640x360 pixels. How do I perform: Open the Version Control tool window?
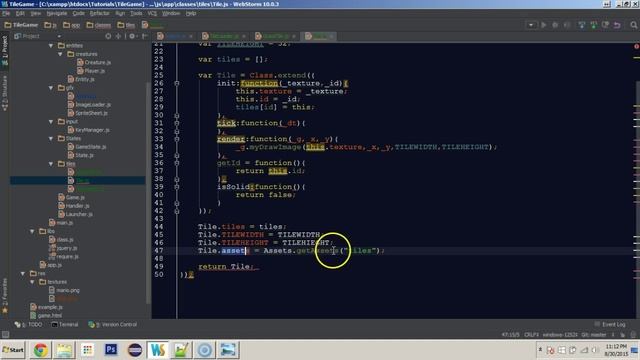(113, 324)
